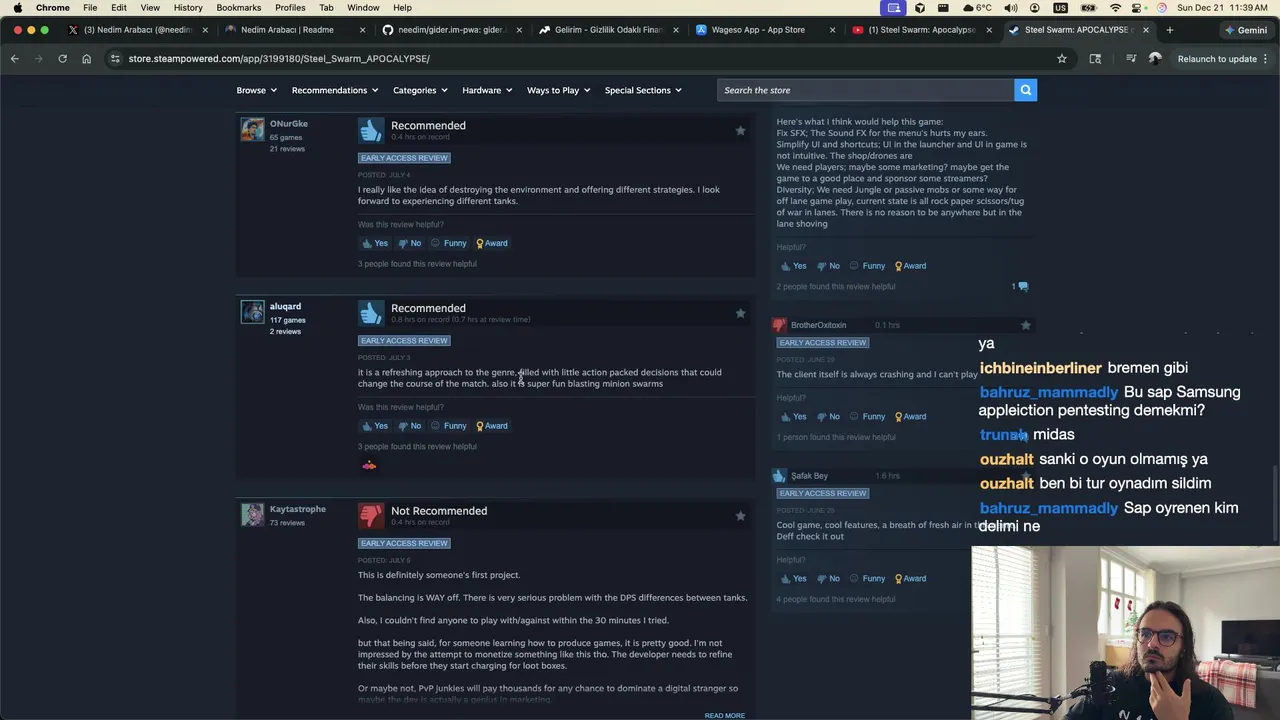Click the Chrome home icon

86,59
